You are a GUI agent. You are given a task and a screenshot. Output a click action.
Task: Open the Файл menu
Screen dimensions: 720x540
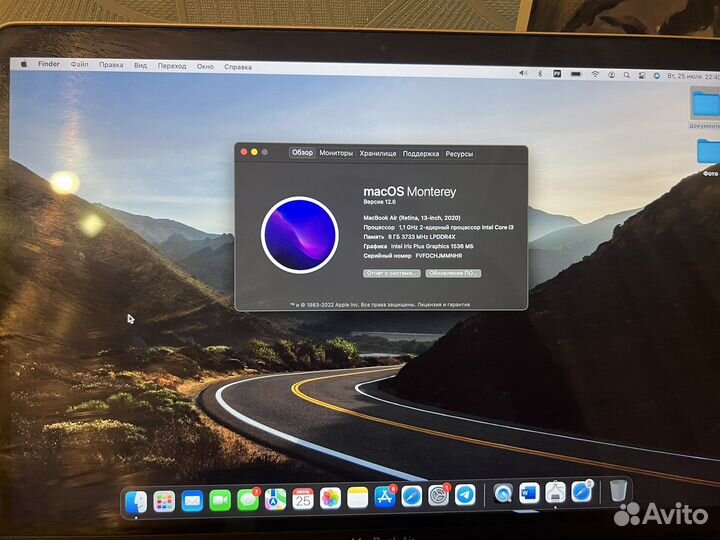79,65
